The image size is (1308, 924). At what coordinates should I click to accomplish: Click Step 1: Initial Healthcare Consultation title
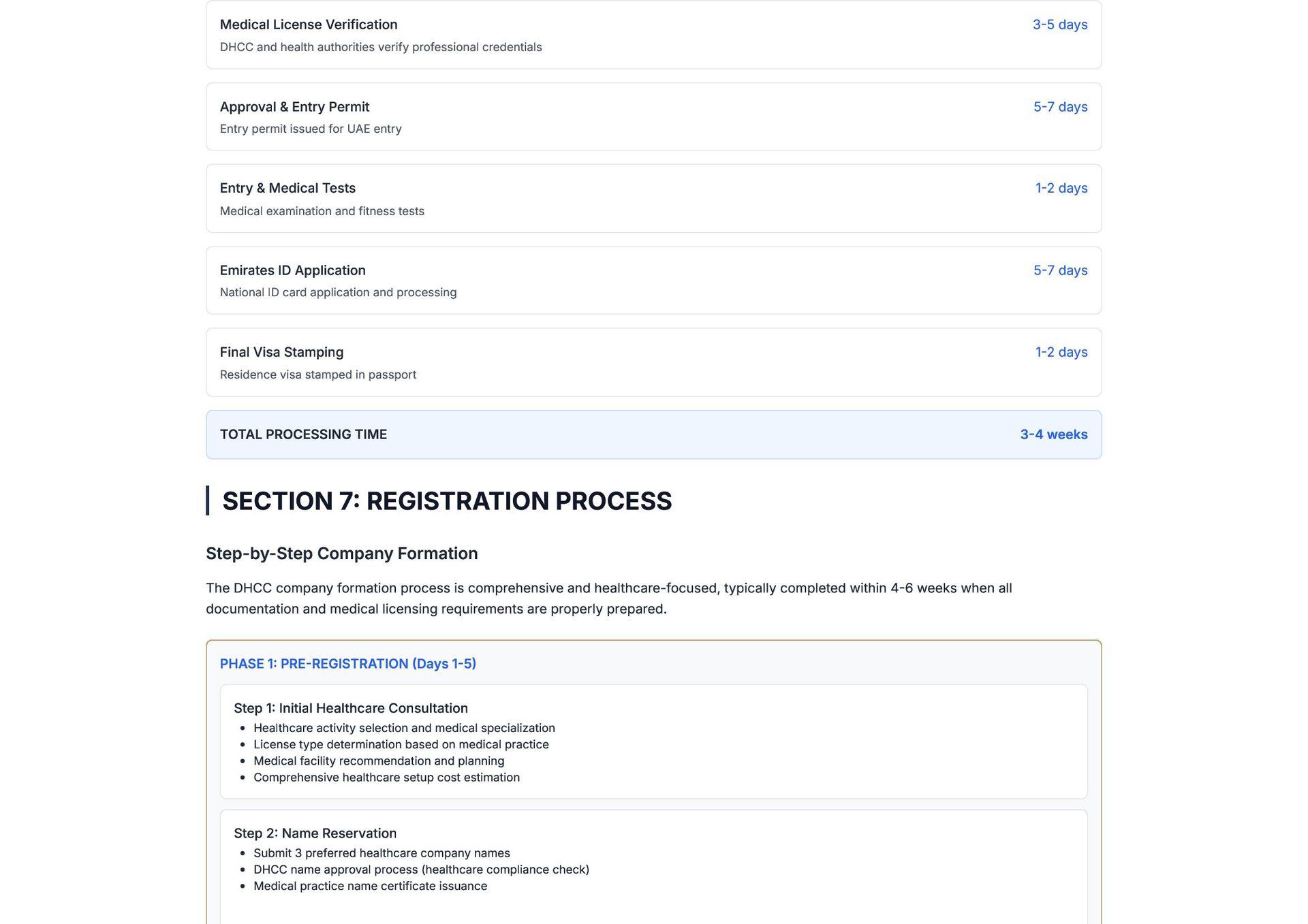point(350,708)
